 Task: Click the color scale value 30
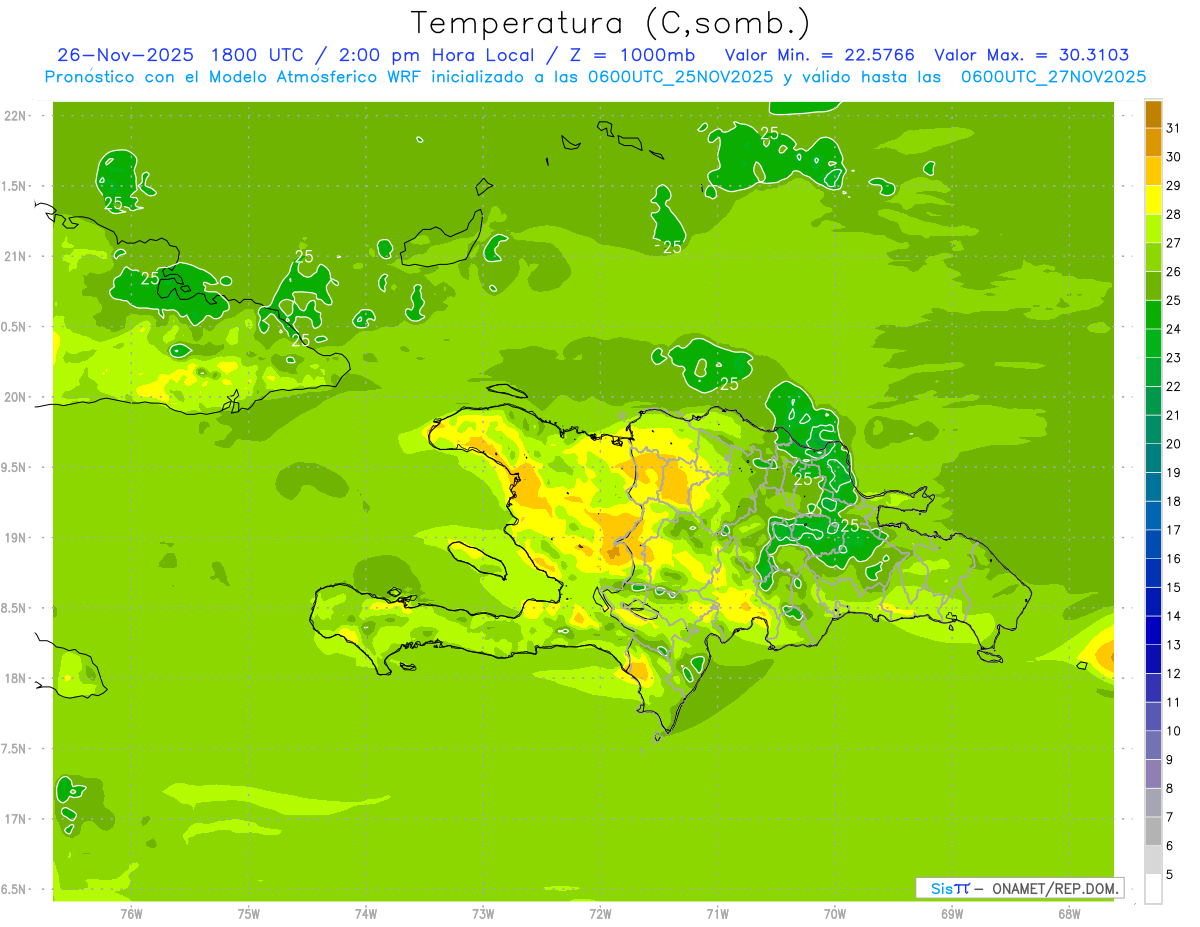(x=1174, y=157)
